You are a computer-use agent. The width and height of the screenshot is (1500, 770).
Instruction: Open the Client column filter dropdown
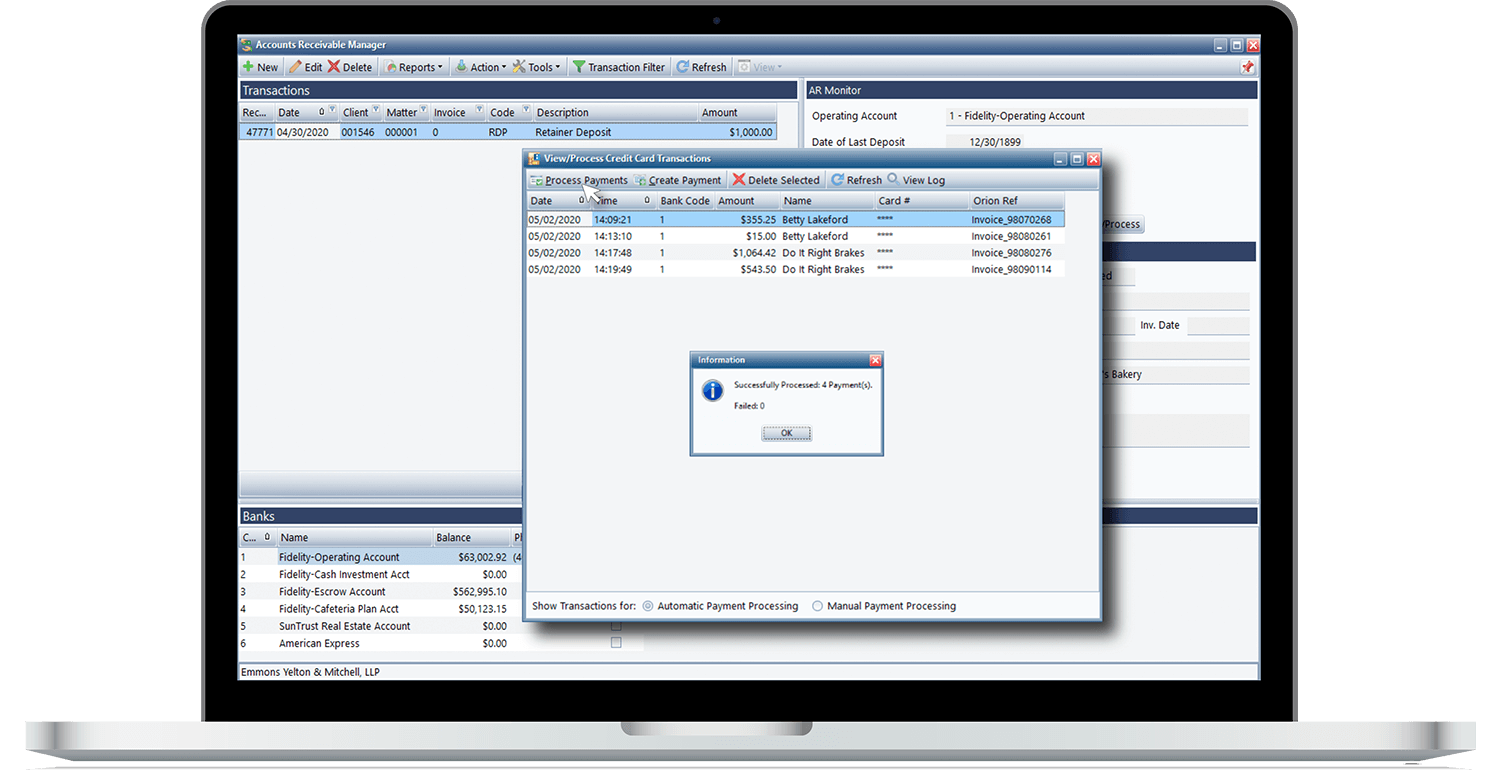click(x=376, y=112)
